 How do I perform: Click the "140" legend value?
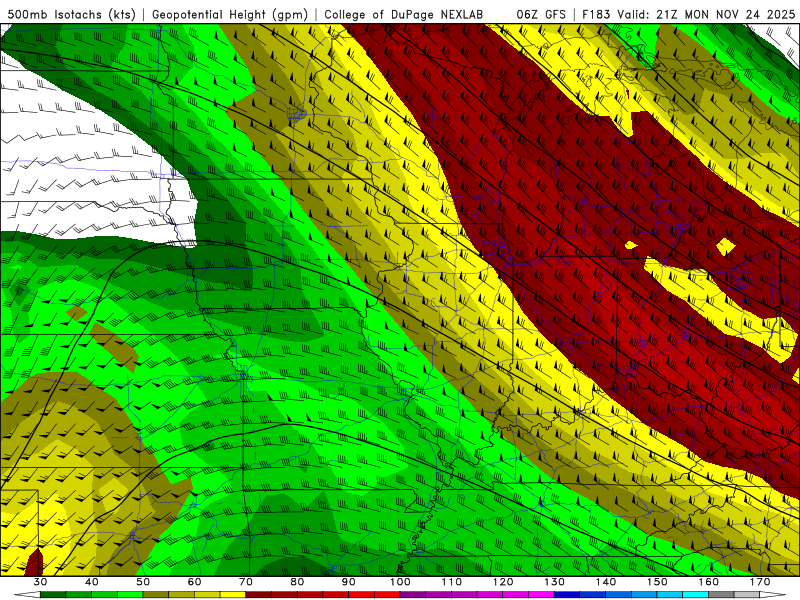click(606, 582)
